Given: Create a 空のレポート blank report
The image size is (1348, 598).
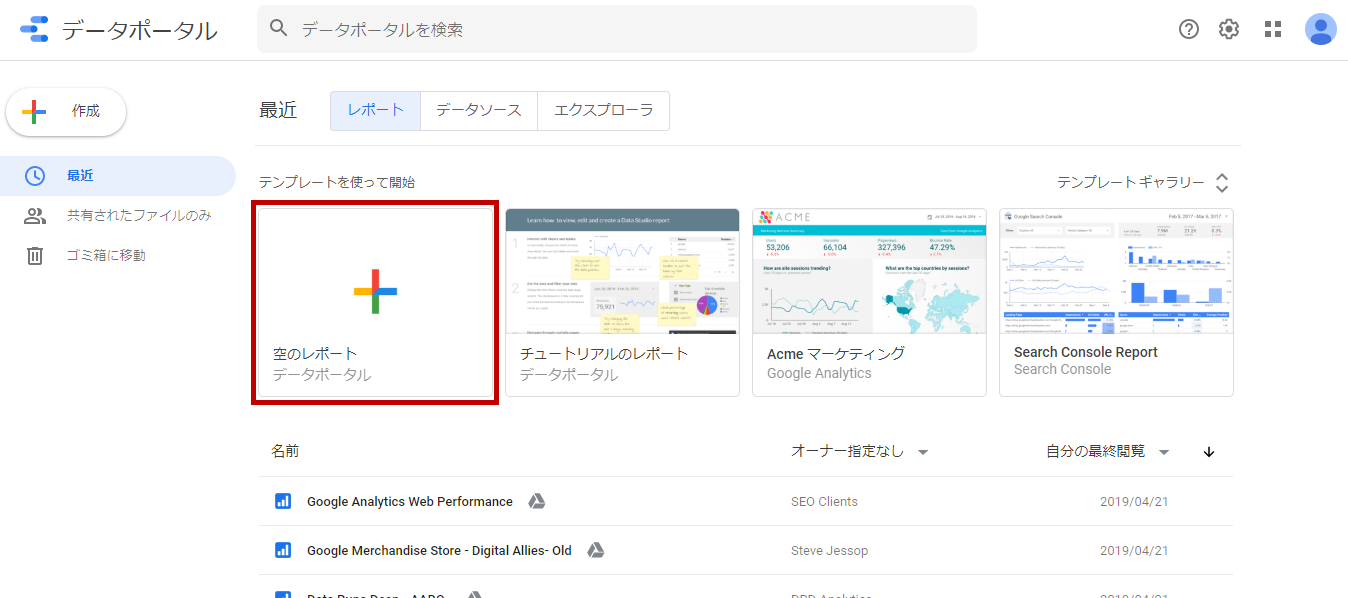Looking at the screenshot, I should tap(375, 303).
